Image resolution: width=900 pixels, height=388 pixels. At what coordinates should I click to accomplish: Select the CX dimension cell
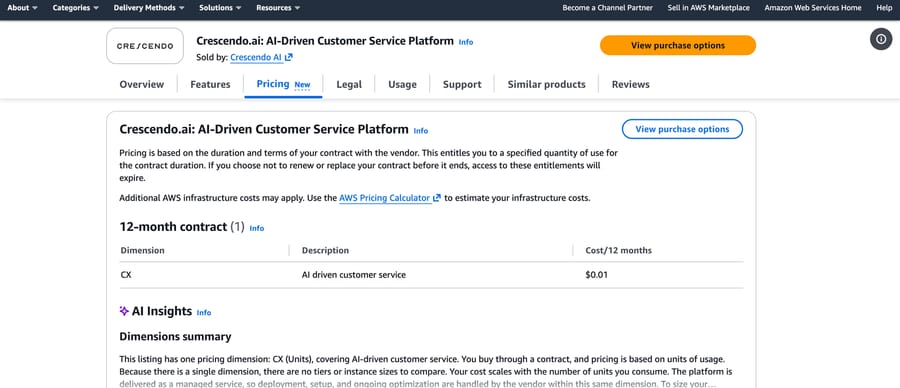tap(126, 275)
